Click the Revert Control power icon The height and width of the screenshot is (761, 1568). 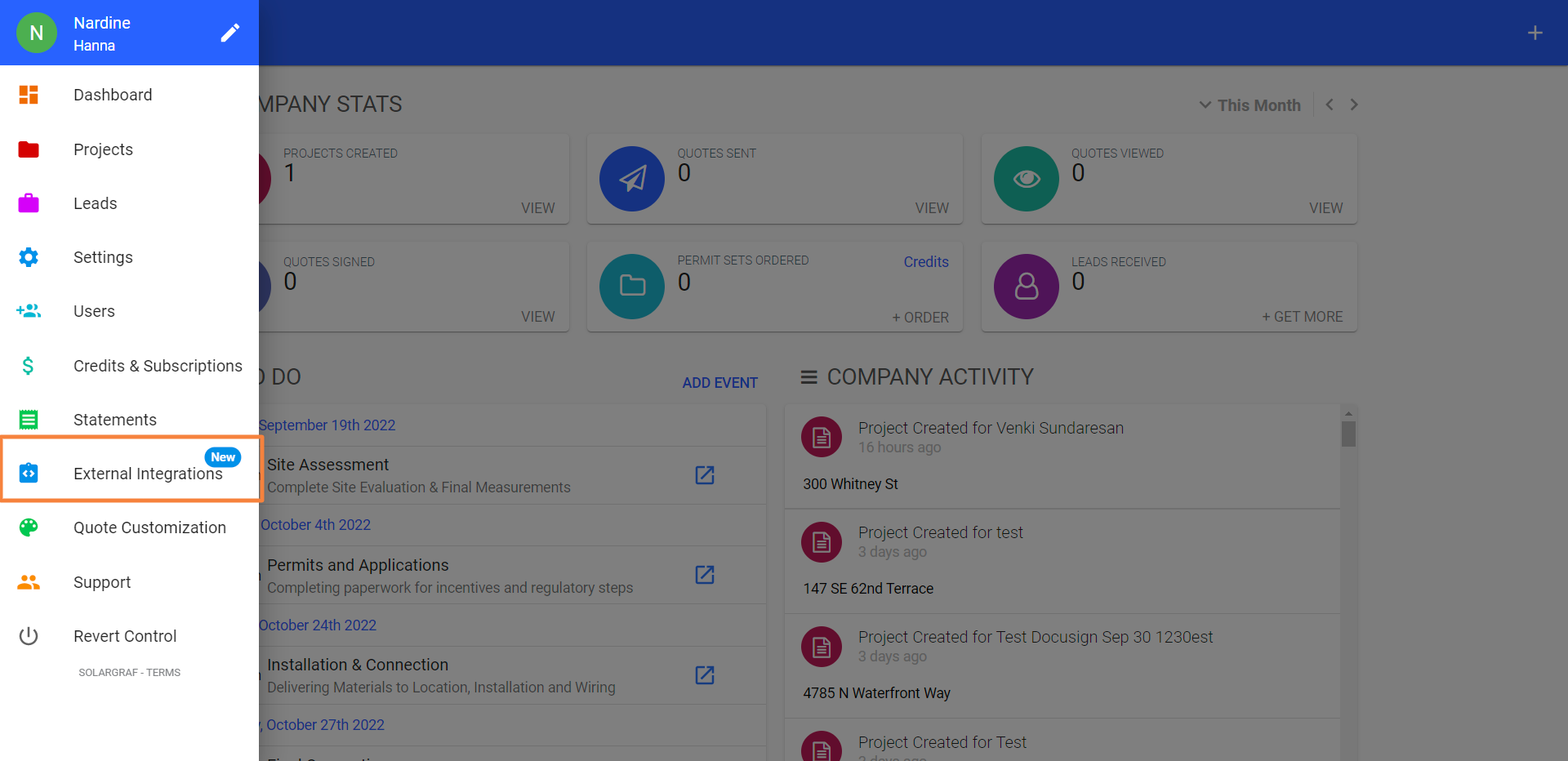[29, 636]
